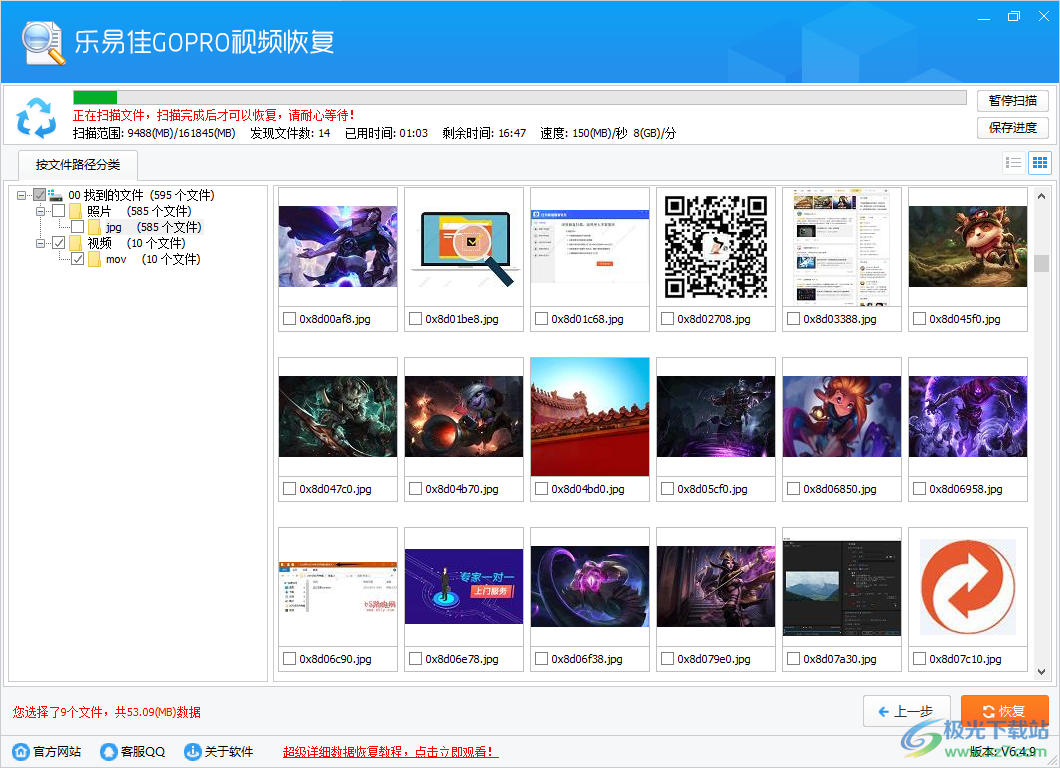Open laptop magnifier thumbnail 0x8d01be8.jpg
The image size is (1060, 768).
tap(464, 247)
